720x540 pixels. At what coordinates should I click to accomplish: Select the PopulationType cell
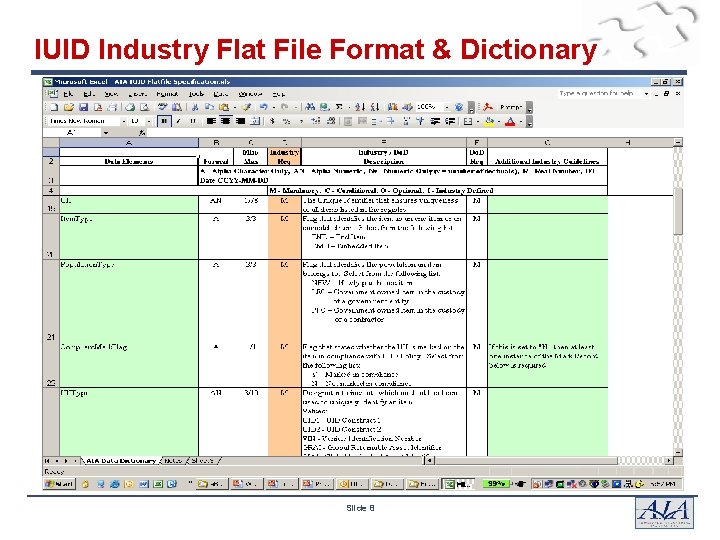129,301
